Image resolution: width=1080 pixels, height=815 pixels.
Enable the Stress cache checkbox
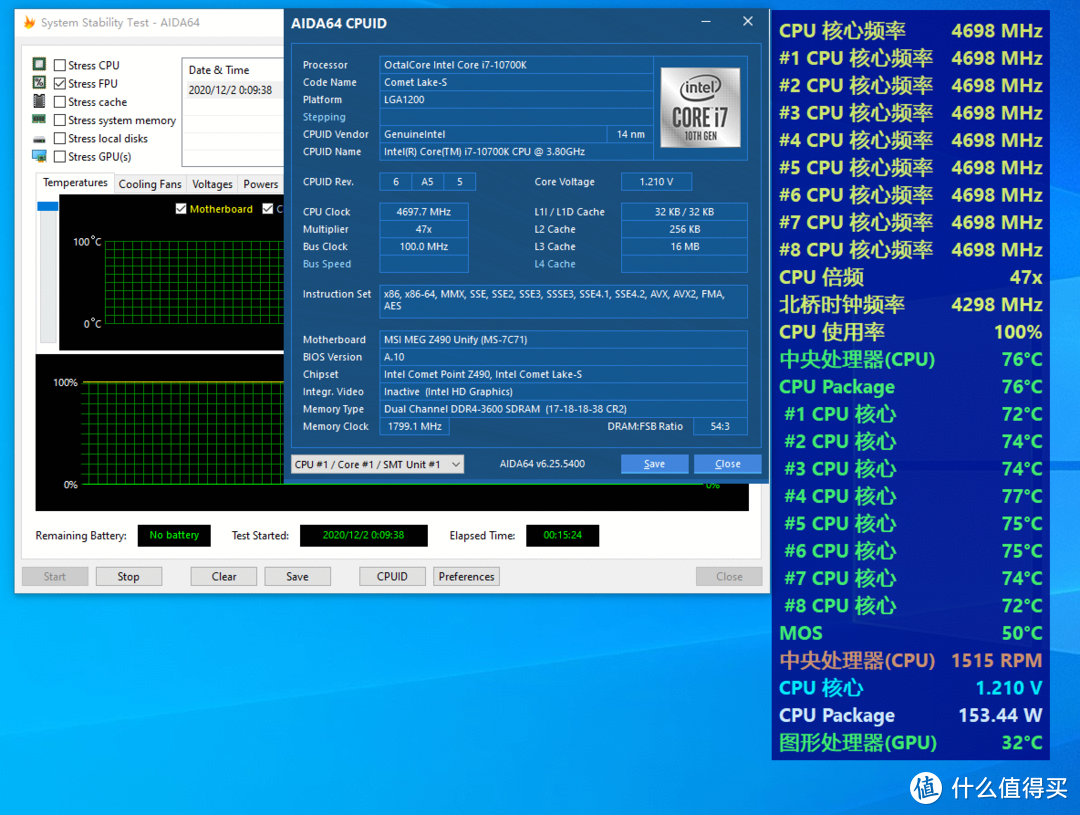pos(60,102)
